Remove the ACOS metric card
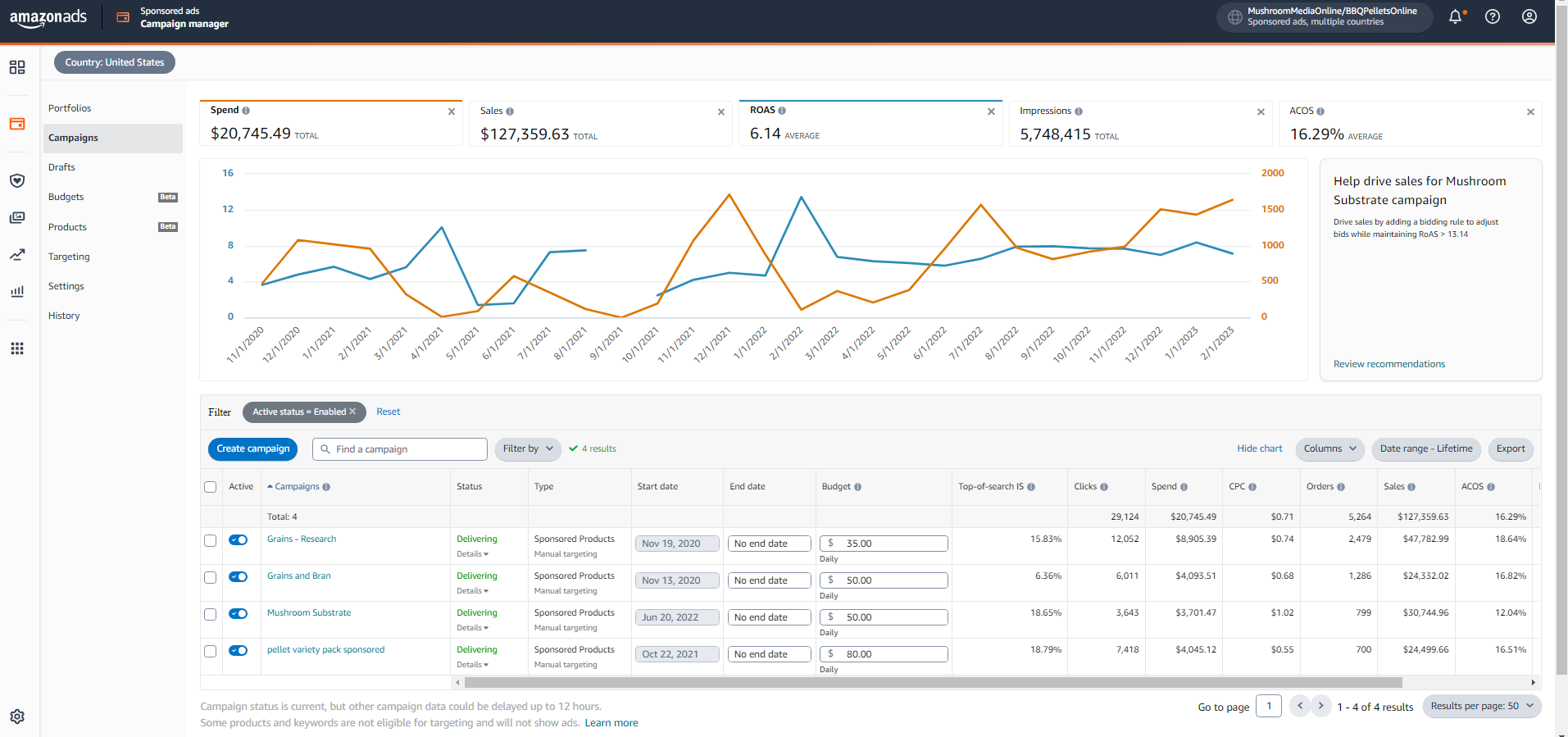This screenshot has width=1568, height=737. pos(1530,112)
